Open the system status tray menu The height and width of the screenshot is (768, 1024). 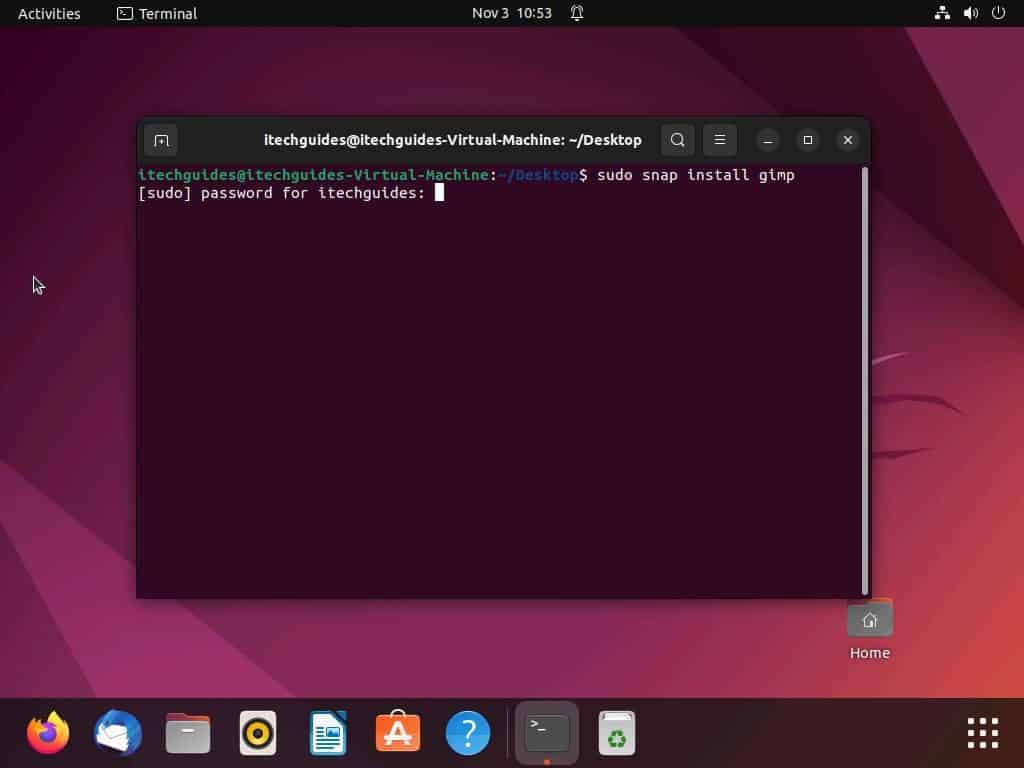pos(968,13)
